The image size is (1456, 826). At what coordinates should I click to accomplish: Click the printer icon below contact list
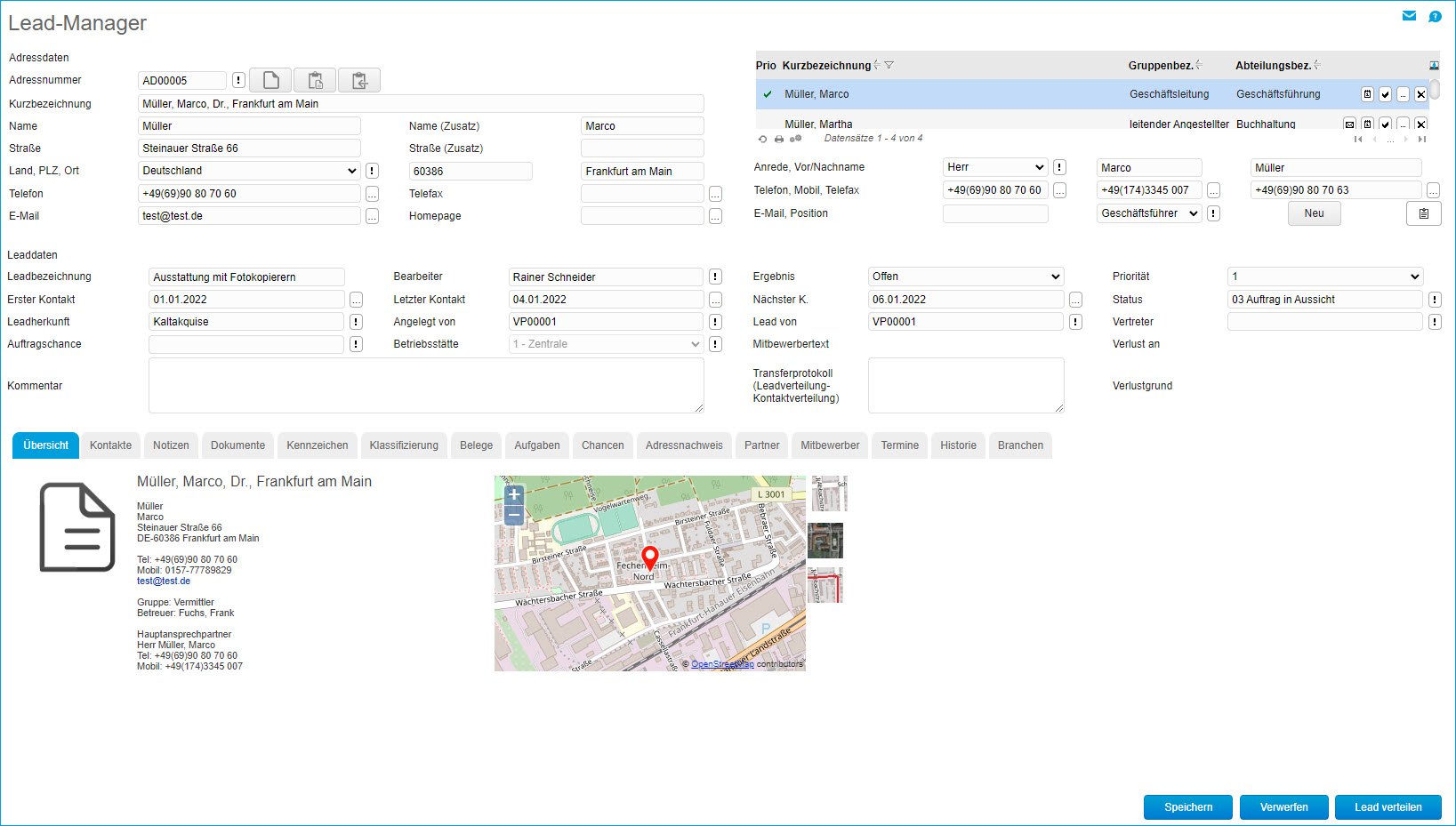tap(779, 139)
